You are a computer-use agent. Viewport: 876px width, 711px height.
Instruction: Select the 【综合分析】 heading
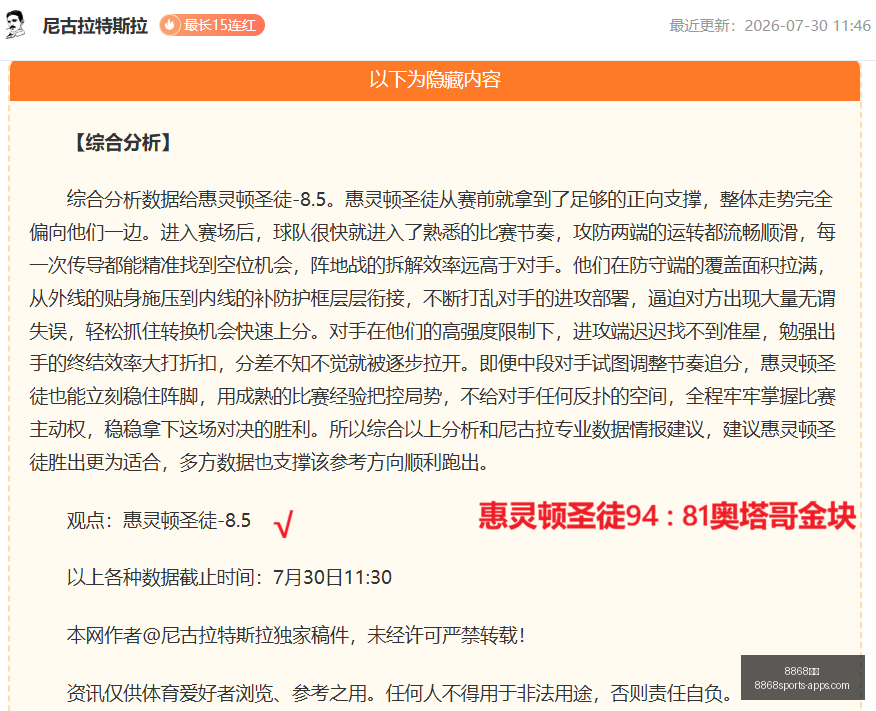122,142
